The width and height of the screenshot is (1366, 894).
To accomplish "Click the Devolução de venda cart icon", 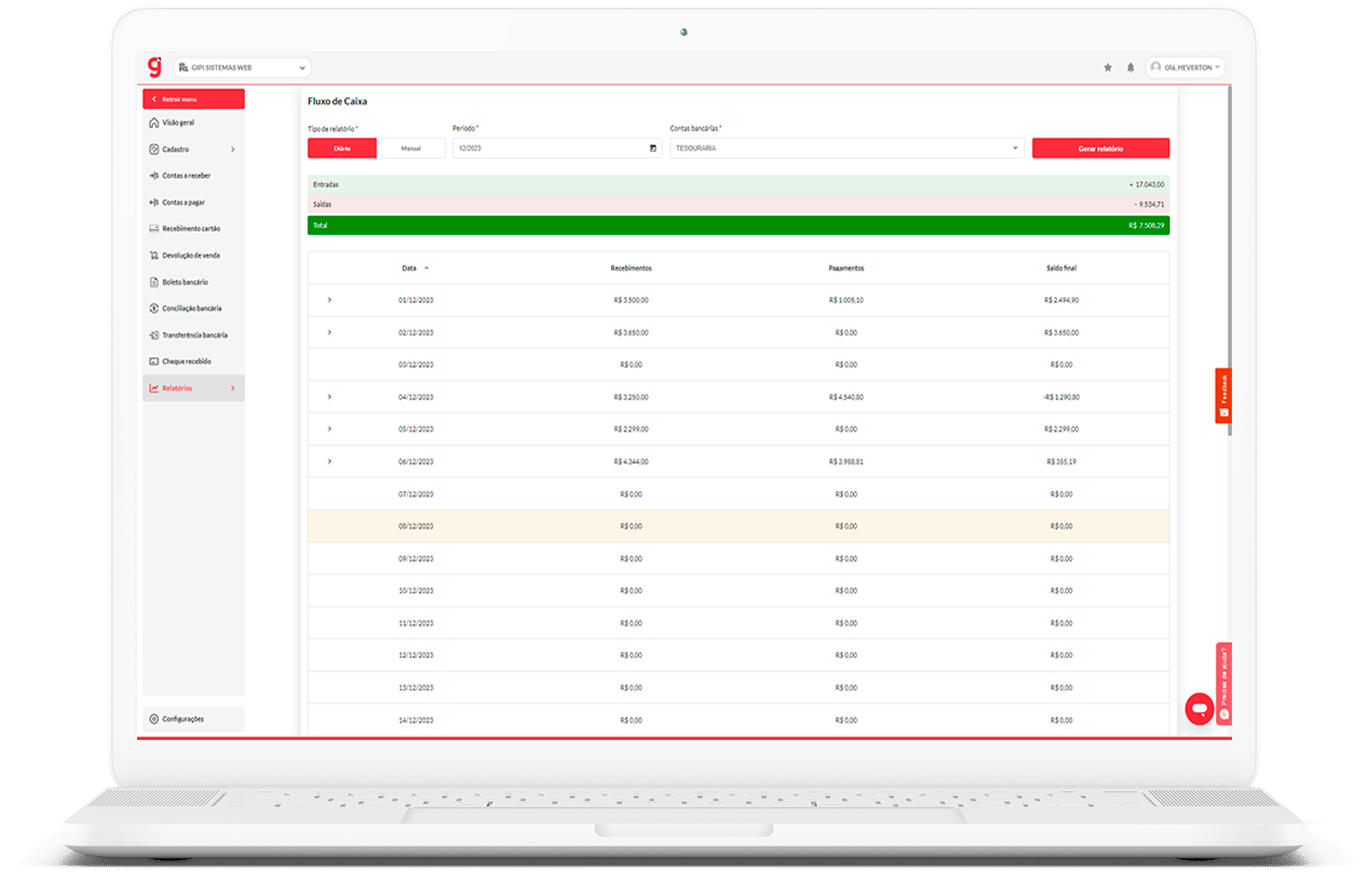I will (154, 256).
